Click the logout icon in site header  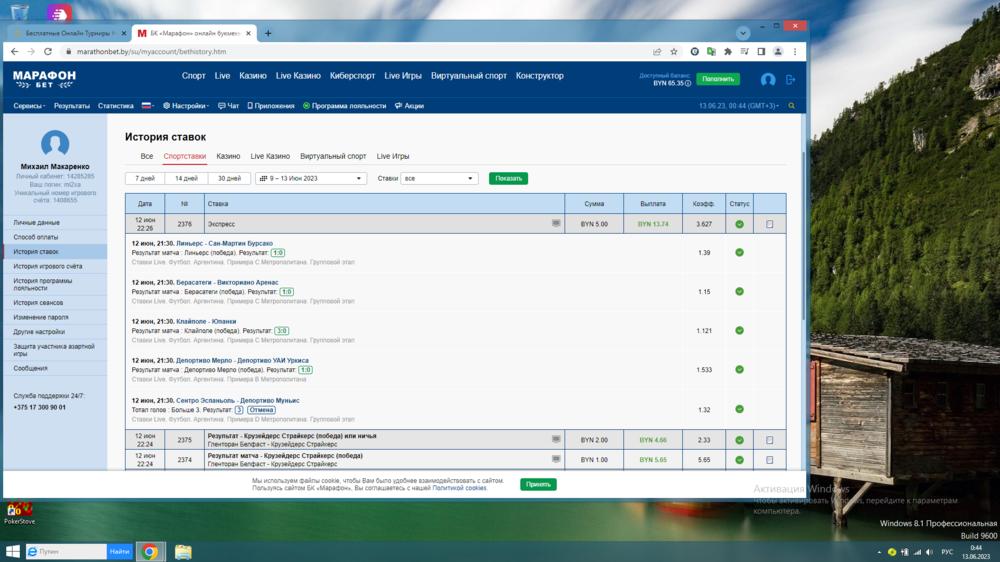click(790, 80)
